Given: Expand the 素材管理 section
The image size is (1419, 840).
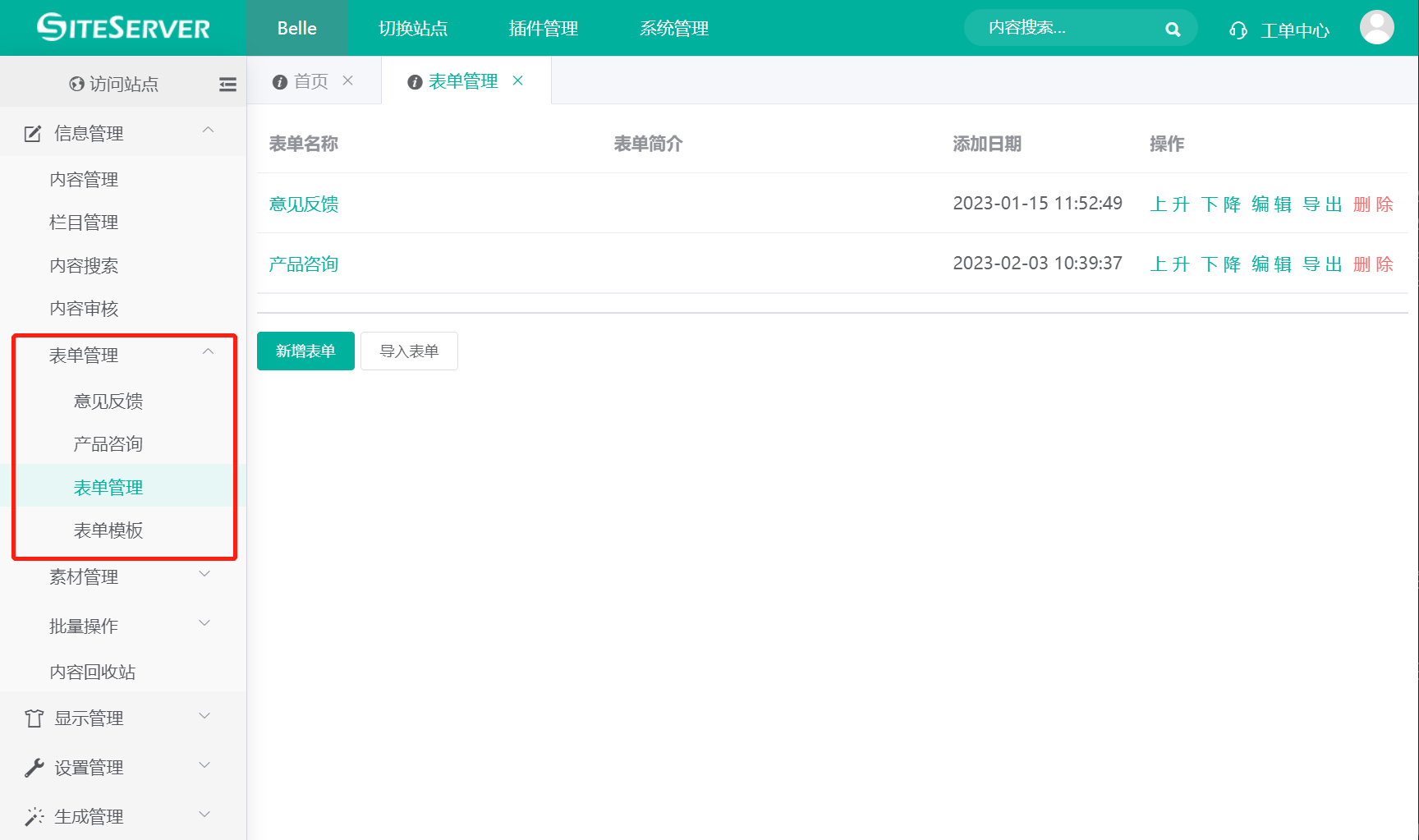Looking at the screenshot, I should pyautogui.click(x=204, y=575).
